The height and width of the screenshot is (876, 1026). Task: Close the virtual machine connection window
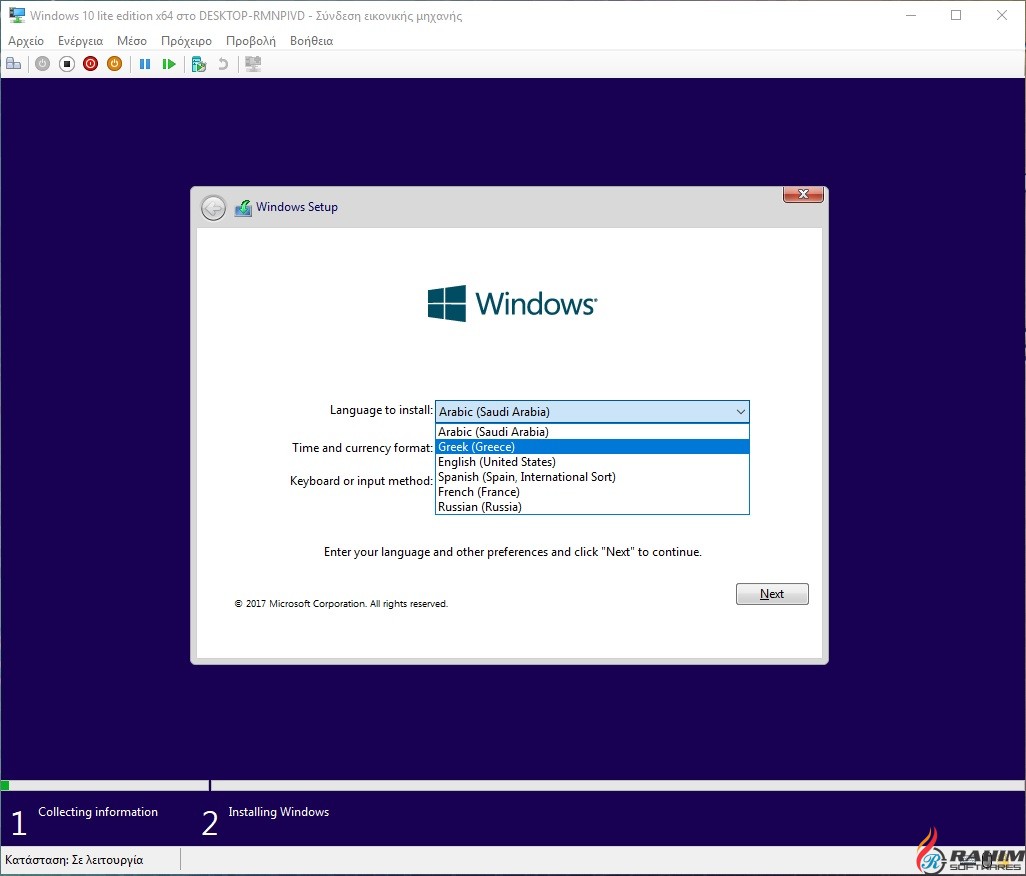coord(1002,15)
